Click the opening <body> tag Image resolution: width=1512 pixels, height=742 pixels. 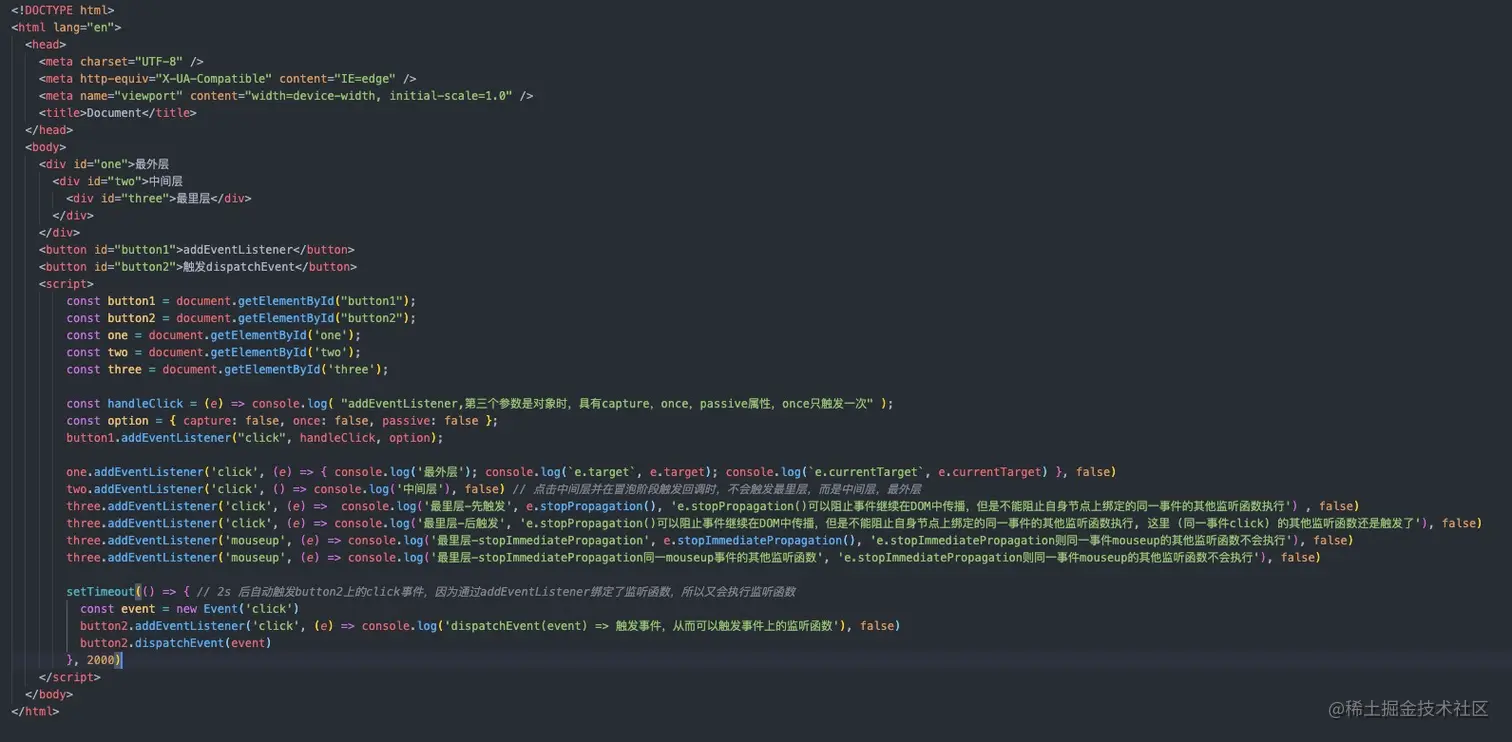[x=46, y=147]
